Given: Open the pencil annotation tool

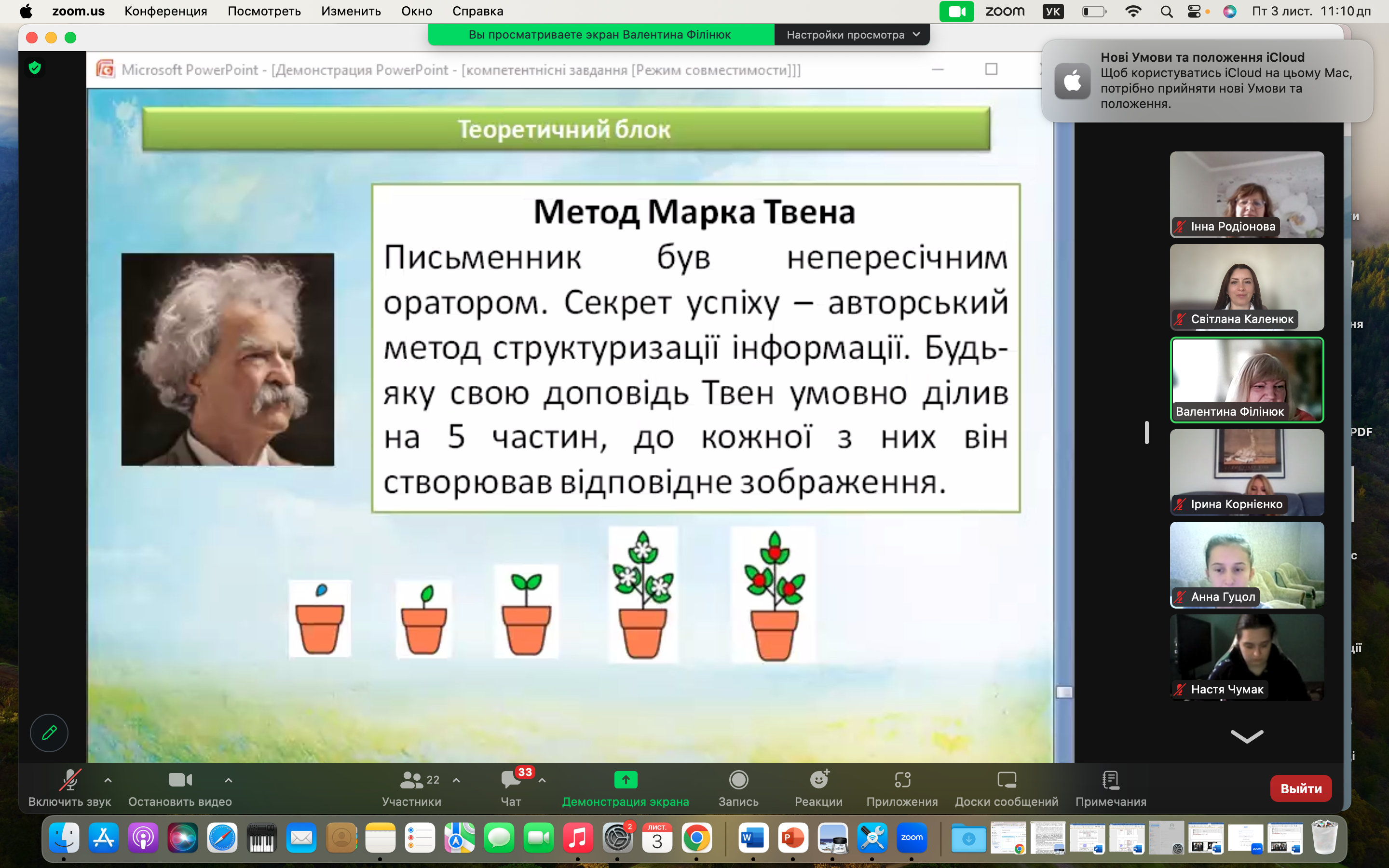Looking at the screenshot, I should click(49, 732).
